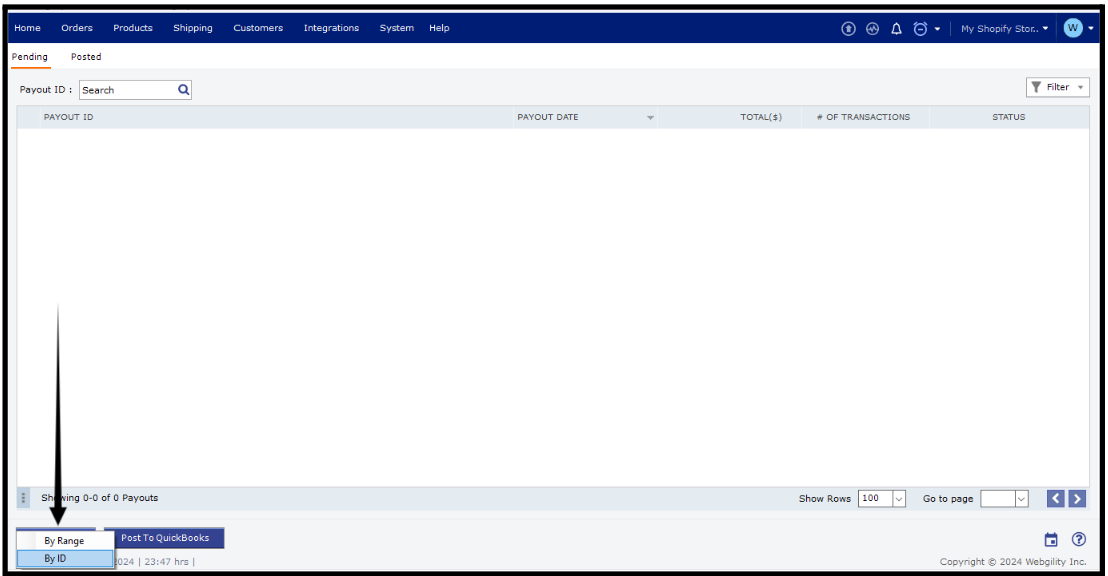The height and width of the screenshot is (576, 1108).
Task: Open the activity pulse icon
Action: tap(873, 29)
